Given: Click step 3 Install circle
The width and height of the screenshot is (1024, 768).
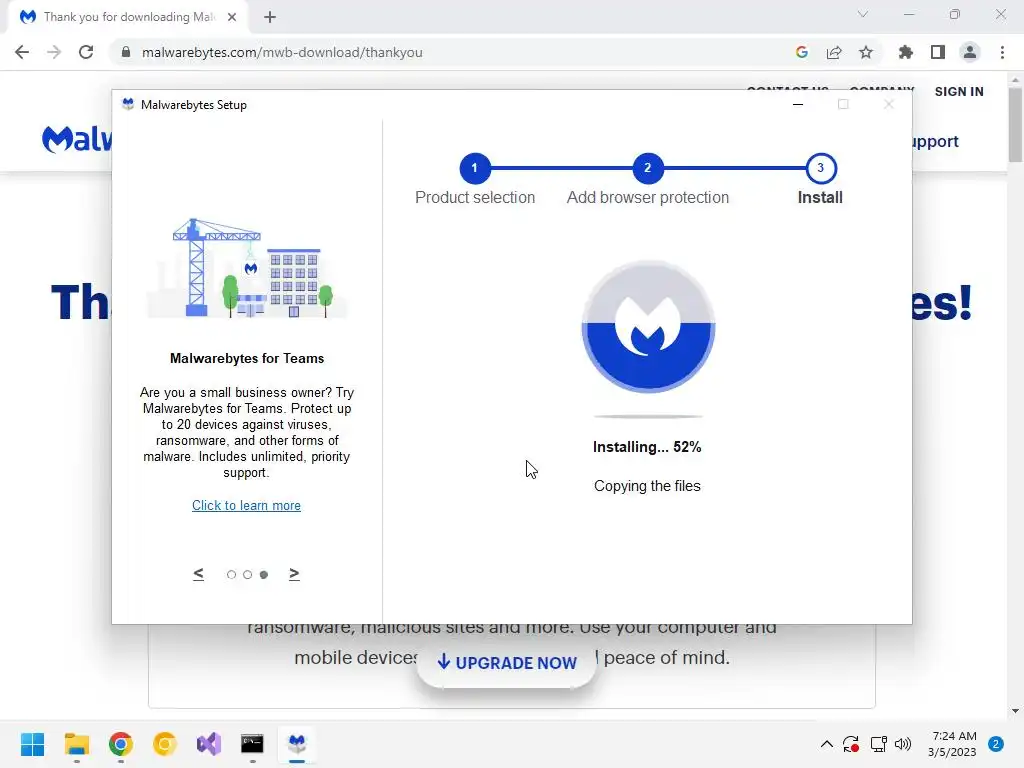Looking at the screenshot, I should (x=820, y=168).
